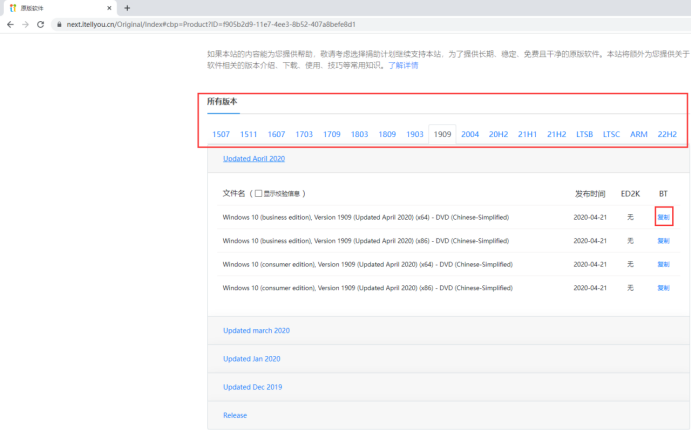Click the browser forward arrow

click(x=24, y=23)
